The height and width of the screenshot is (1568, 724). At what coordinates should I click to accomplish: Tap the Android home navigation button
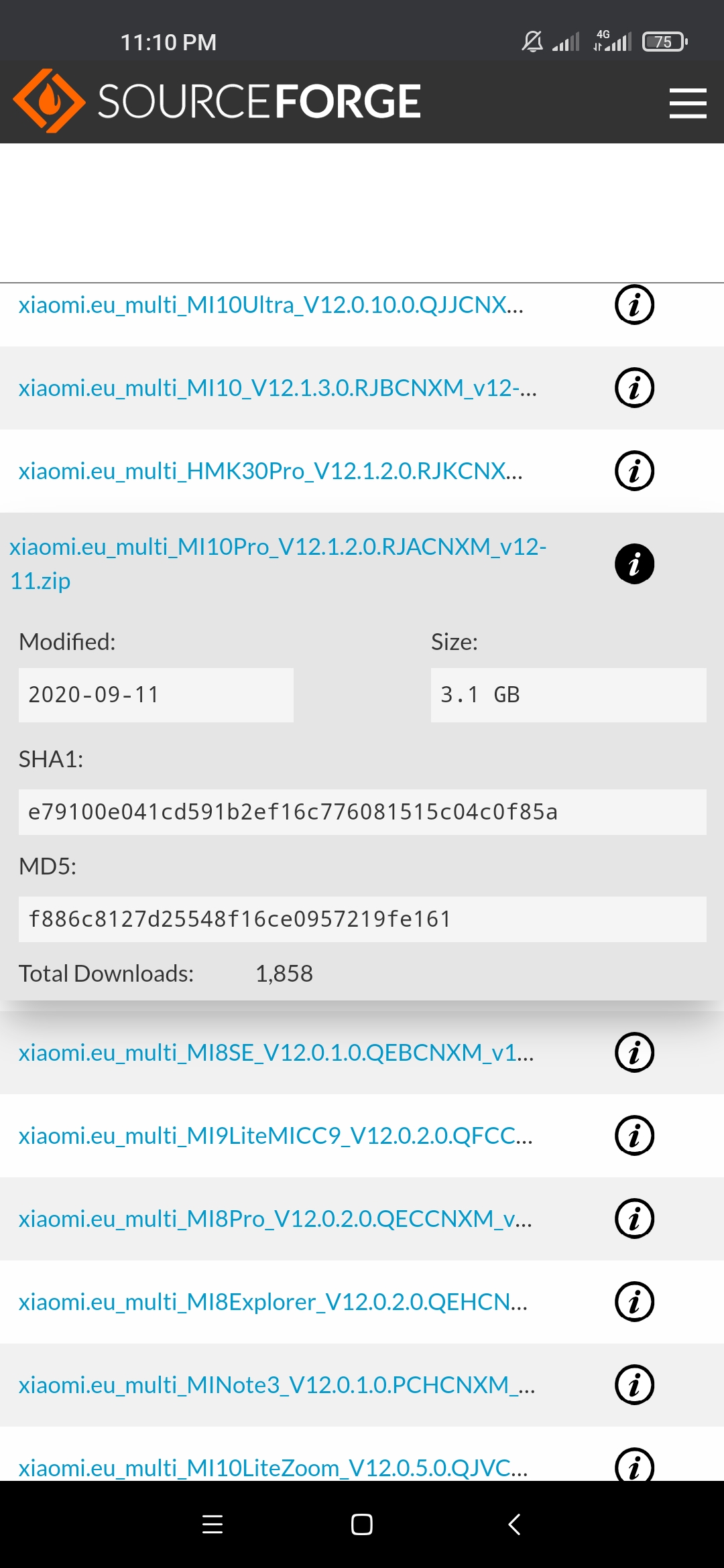[x=362, y=1524]
